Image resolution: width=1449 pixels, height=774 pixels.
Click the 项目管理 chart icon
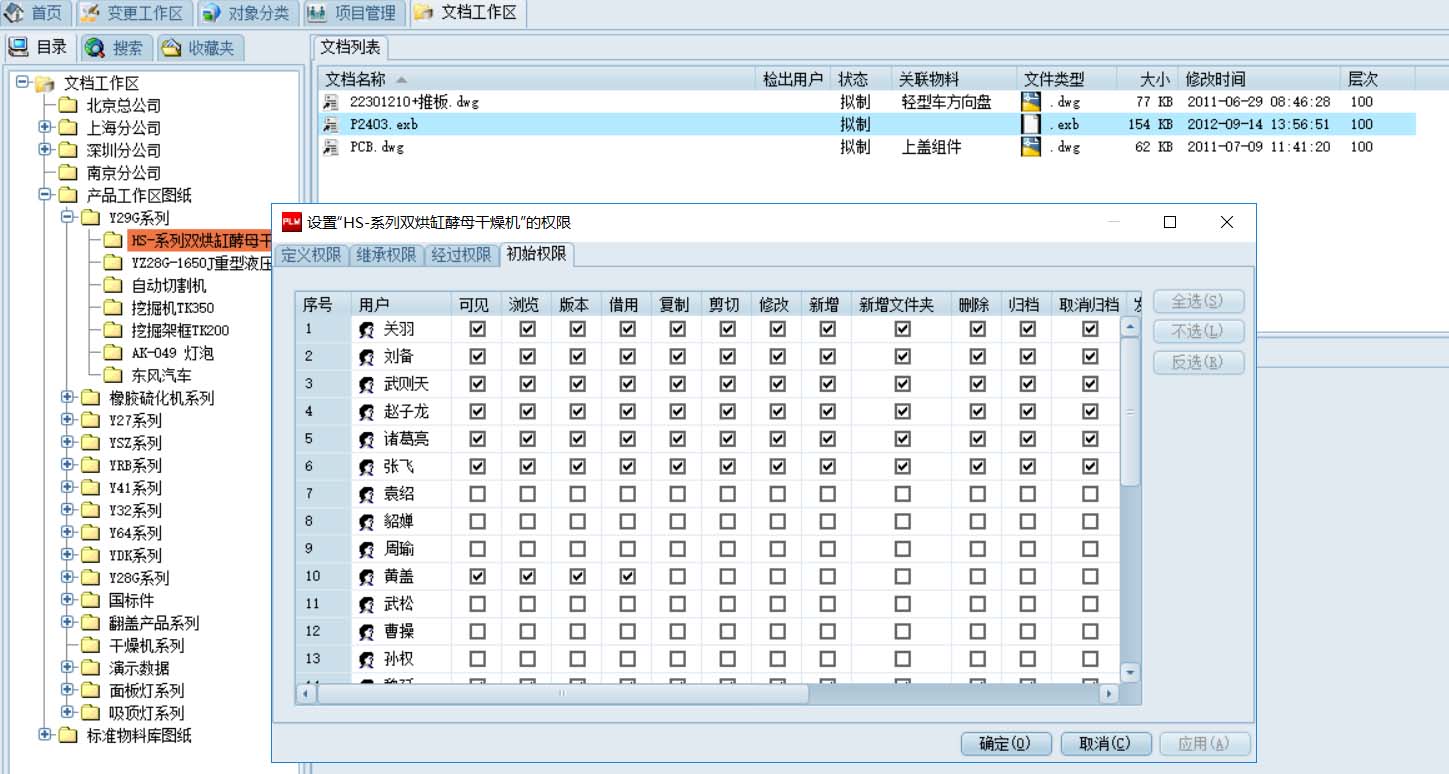(x=316, y=13)
